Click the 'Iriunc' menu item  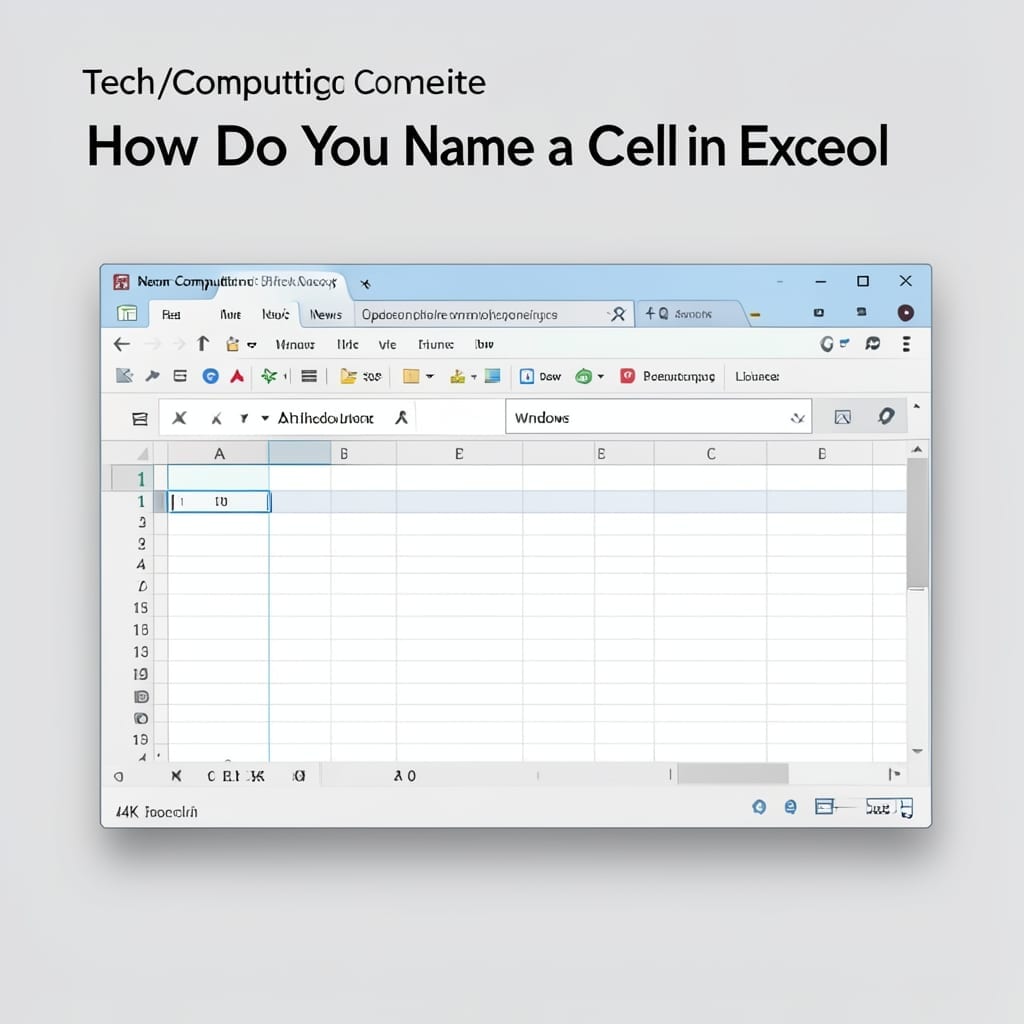(436, 344)
